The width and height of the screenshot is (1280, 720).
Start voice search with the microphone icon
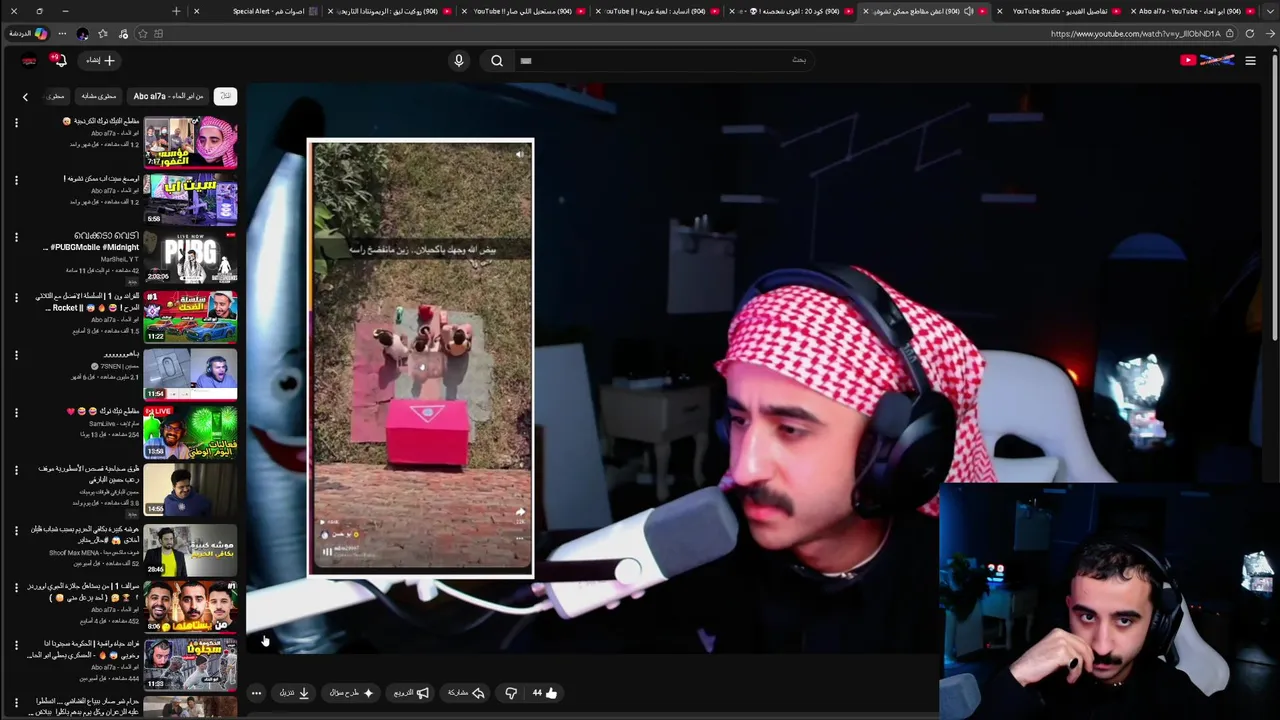459,61
